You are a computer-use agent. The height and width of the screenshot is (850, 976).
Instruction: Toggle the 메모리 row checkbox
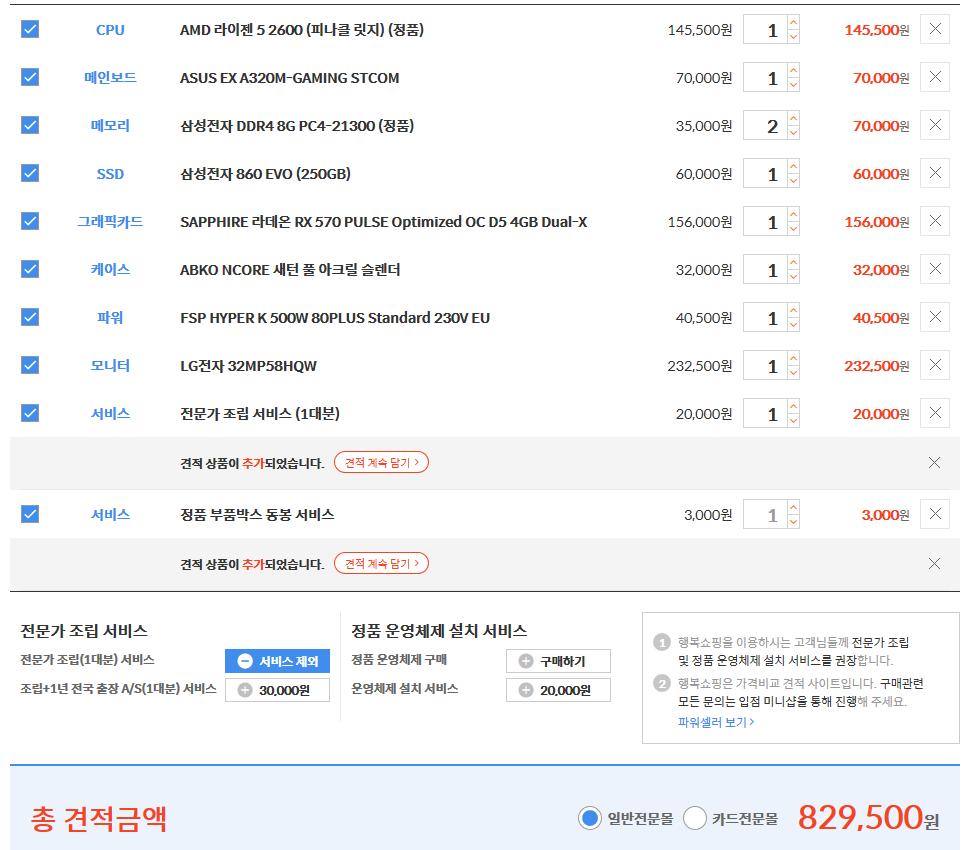click(x=30, y=125)
